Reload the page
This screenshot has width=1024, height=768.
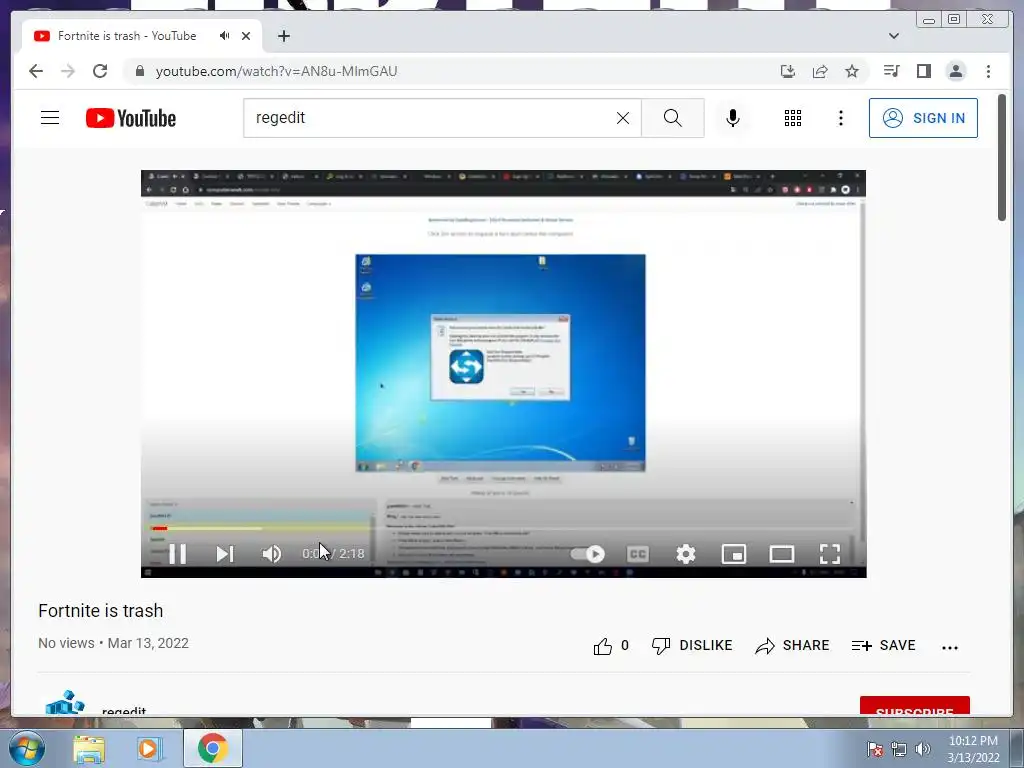(100, 71)
